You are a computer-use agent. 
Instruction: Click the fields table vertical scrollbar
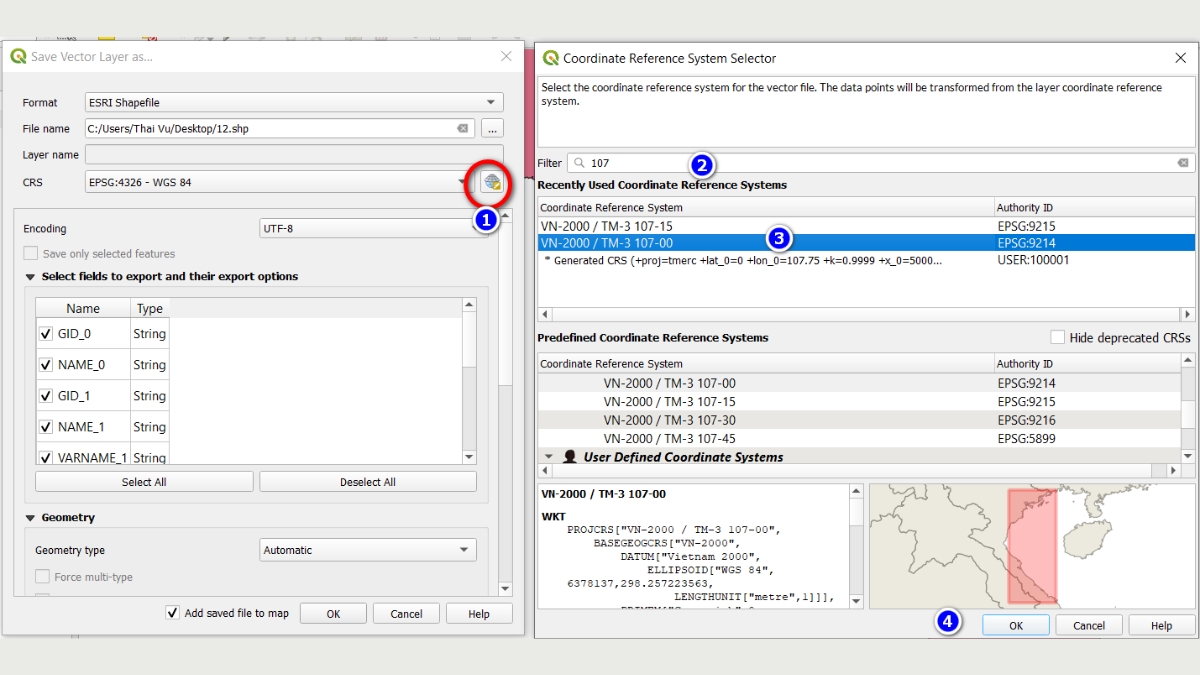(x=469, y=380)
